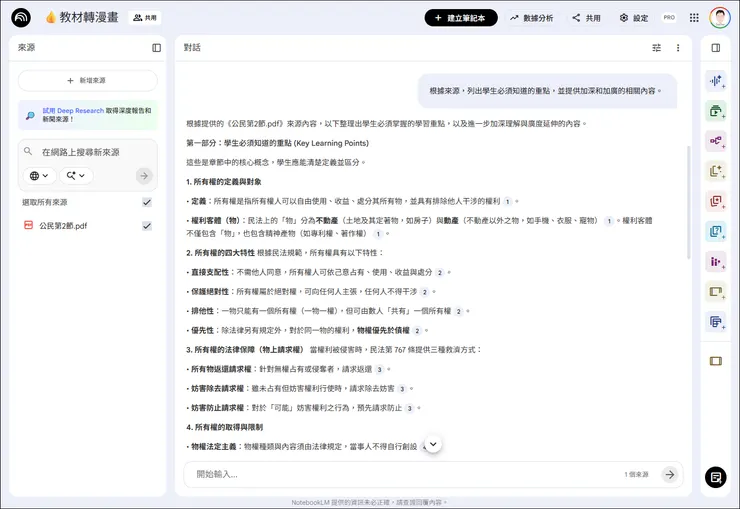Click the 1個來源 source count

pos(636,475)
